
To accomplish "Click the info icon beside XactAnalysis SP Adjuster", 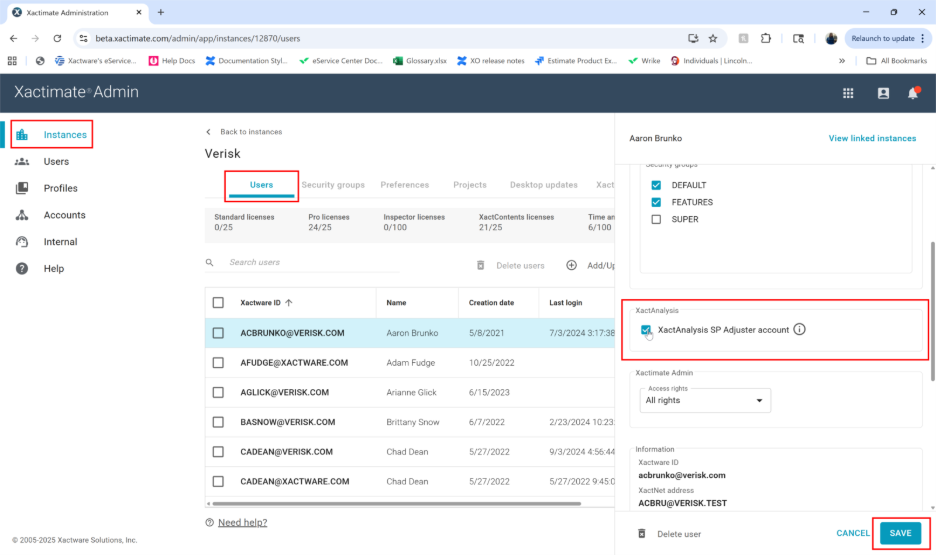I will click(800, 330).
